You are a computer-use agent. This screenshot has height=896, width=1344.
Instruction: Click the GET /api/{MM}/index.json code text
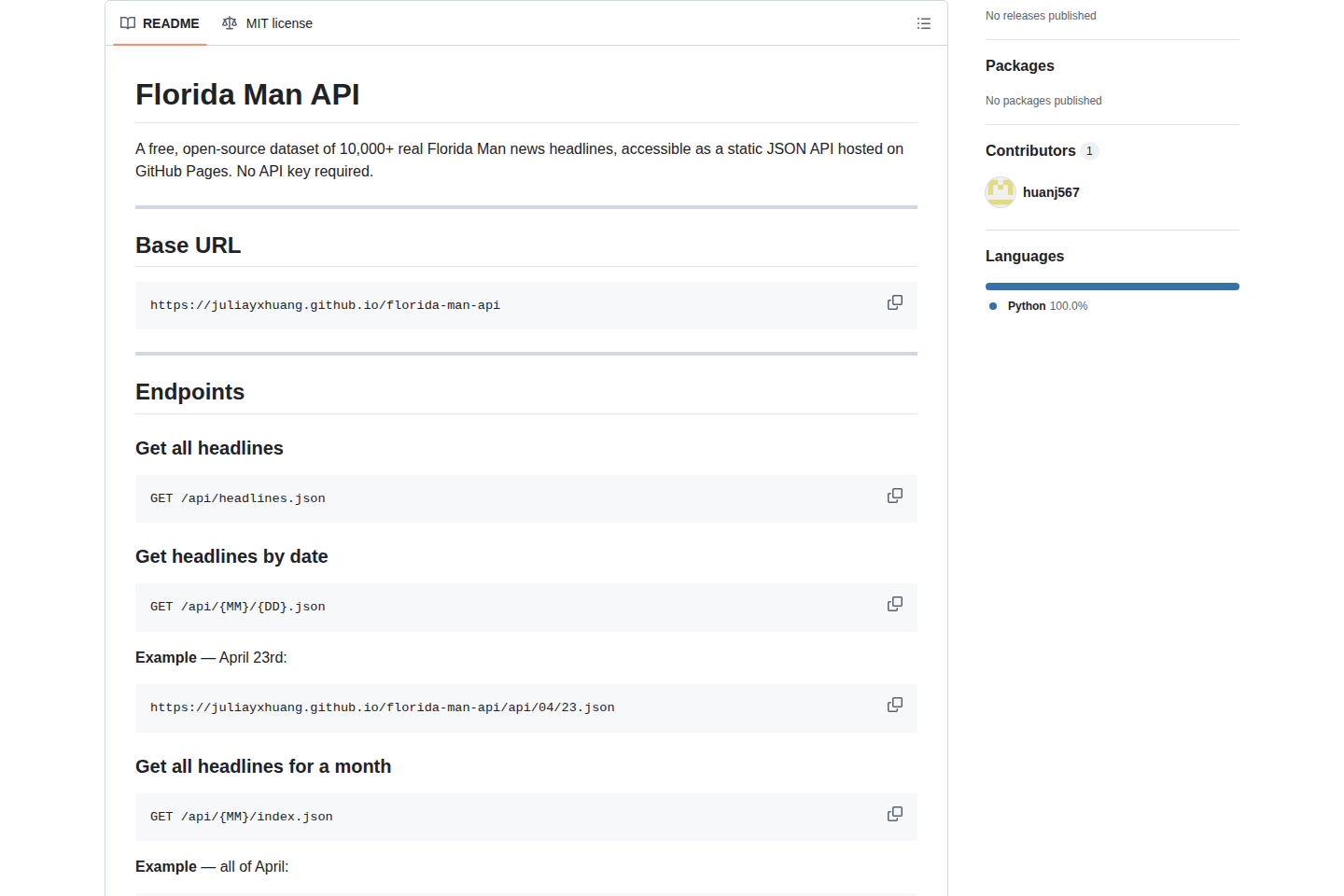point(242,817)
